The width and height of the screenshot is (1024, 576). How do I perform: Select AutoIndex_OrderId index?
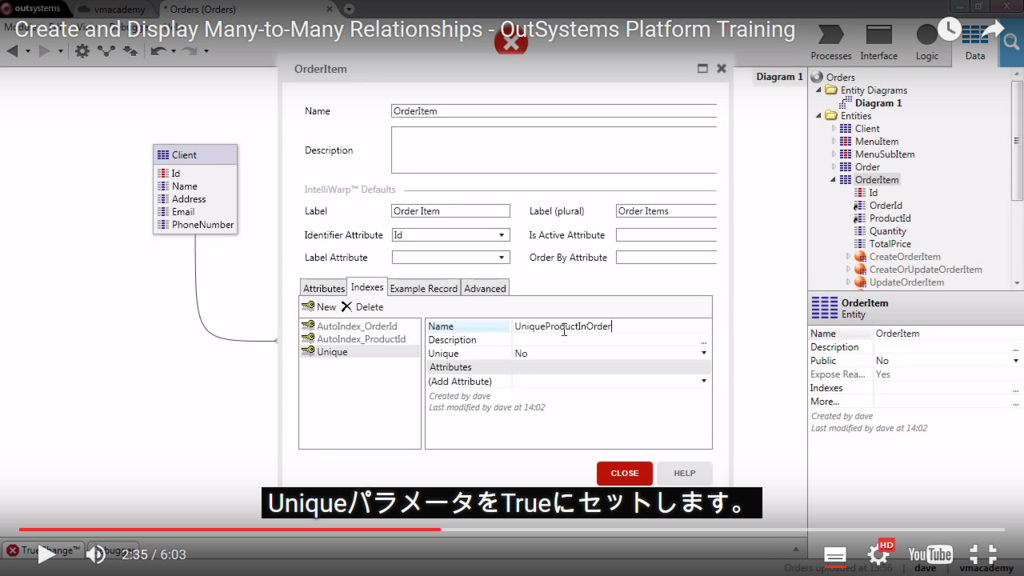pos(357,326)
